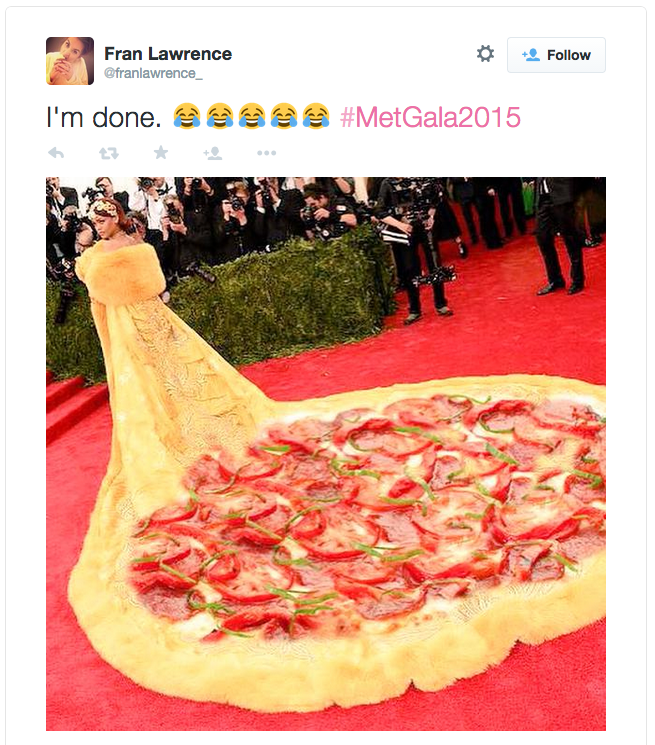Retweet the I'm done tweet
Viewport: 655px width, 745px height.
[x=109, y=153]
